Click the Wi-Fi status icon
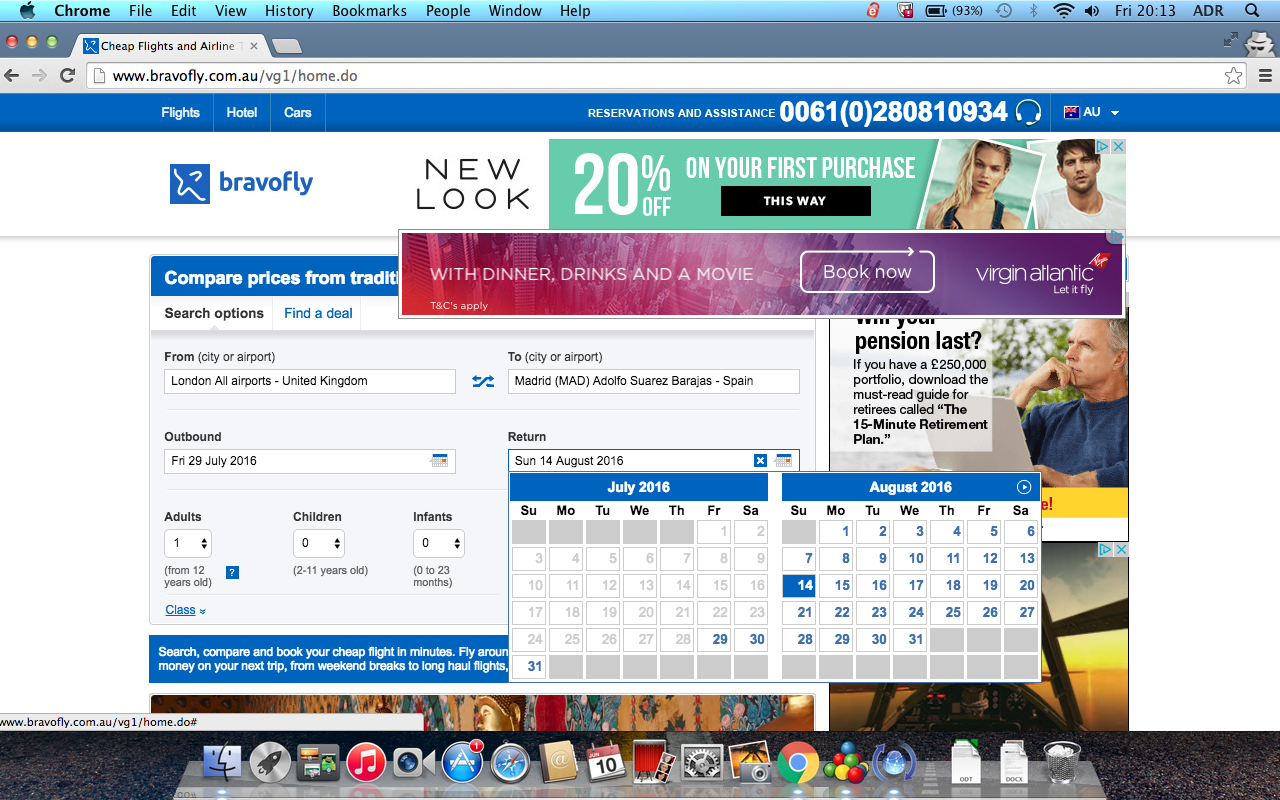 coord(1063,11)
